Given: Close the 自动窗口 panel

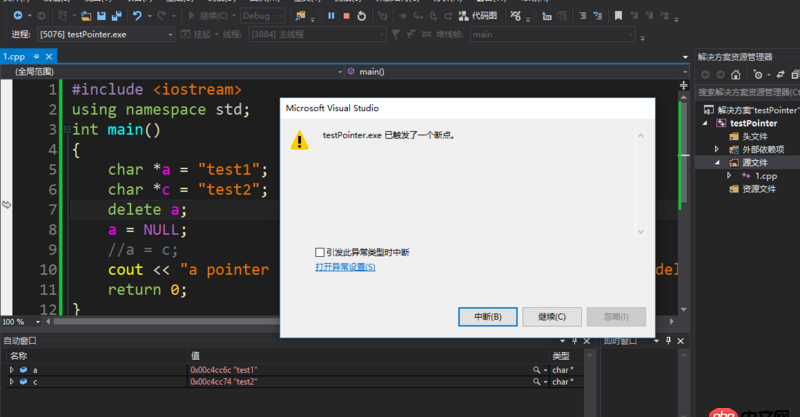Looking at the screenshot, I should coord(587,340).
